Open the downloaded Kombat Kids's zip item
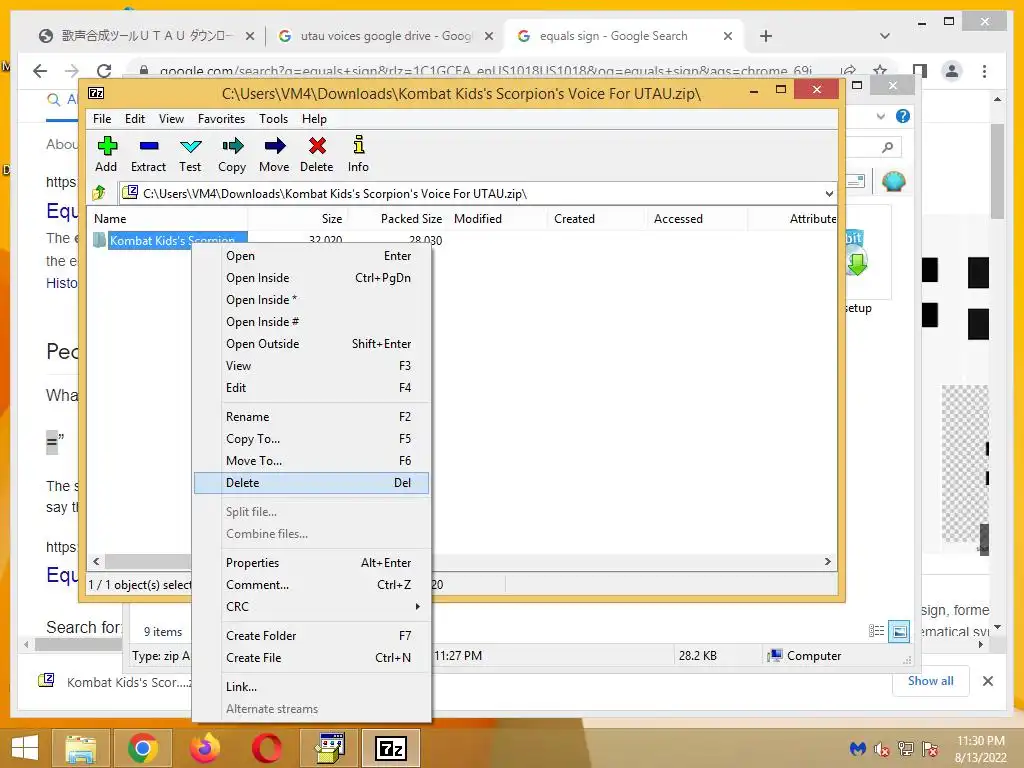 point(115,682)
